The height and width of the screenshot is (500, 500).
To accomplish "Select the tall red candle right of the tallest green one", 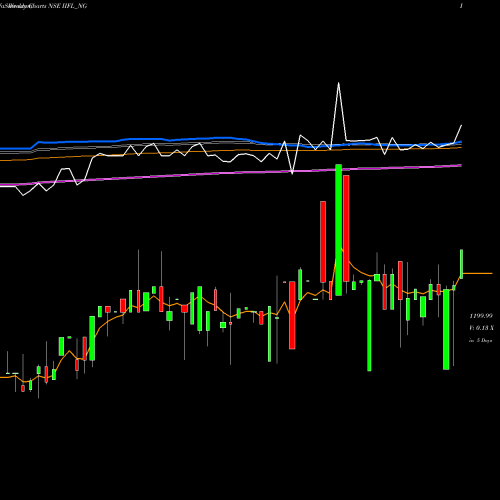I will coord(346,228).
